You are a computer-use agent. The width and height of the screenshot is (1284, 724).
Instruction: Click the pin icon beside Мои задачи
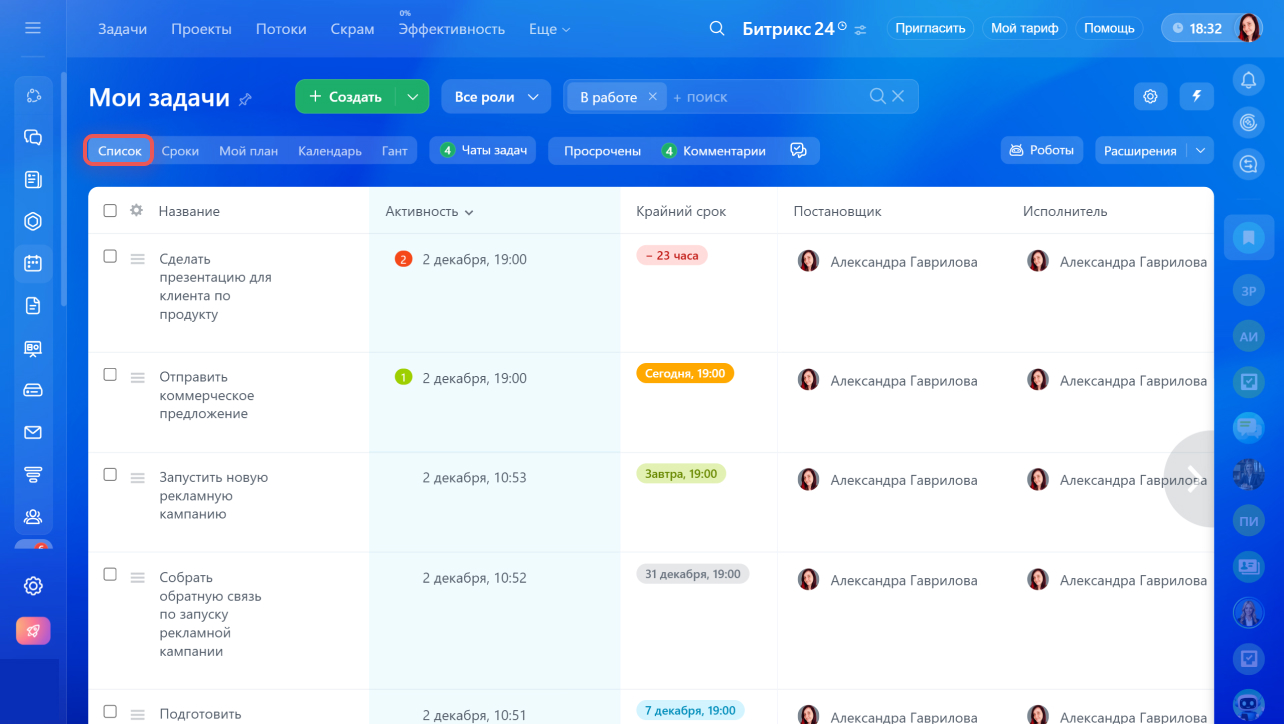[x=245, y=99]
